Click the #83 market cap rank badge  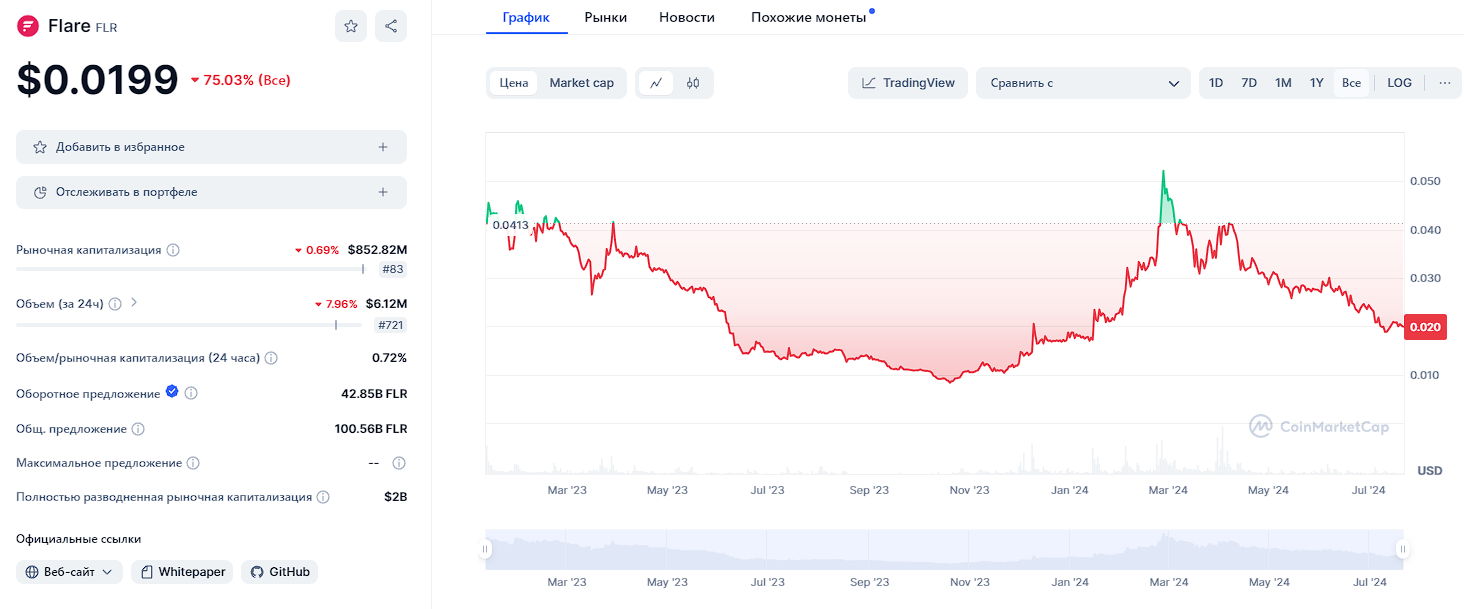pos(393,269)
